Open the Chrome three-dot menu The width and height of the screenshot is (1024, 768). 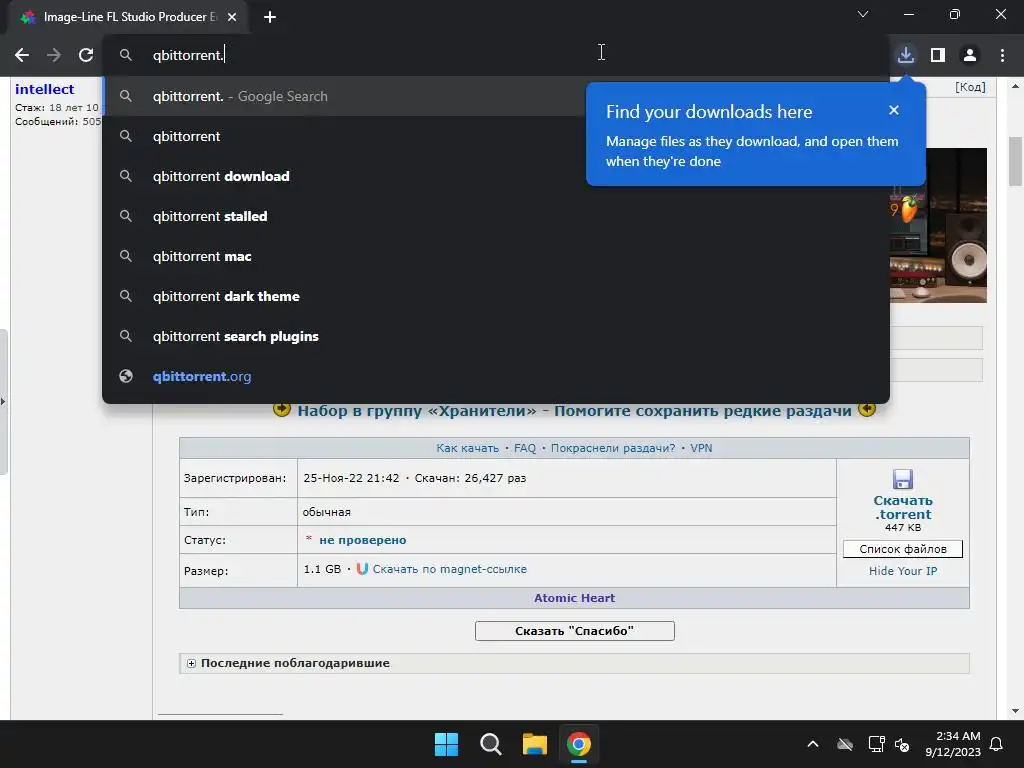pos(1002,56)
